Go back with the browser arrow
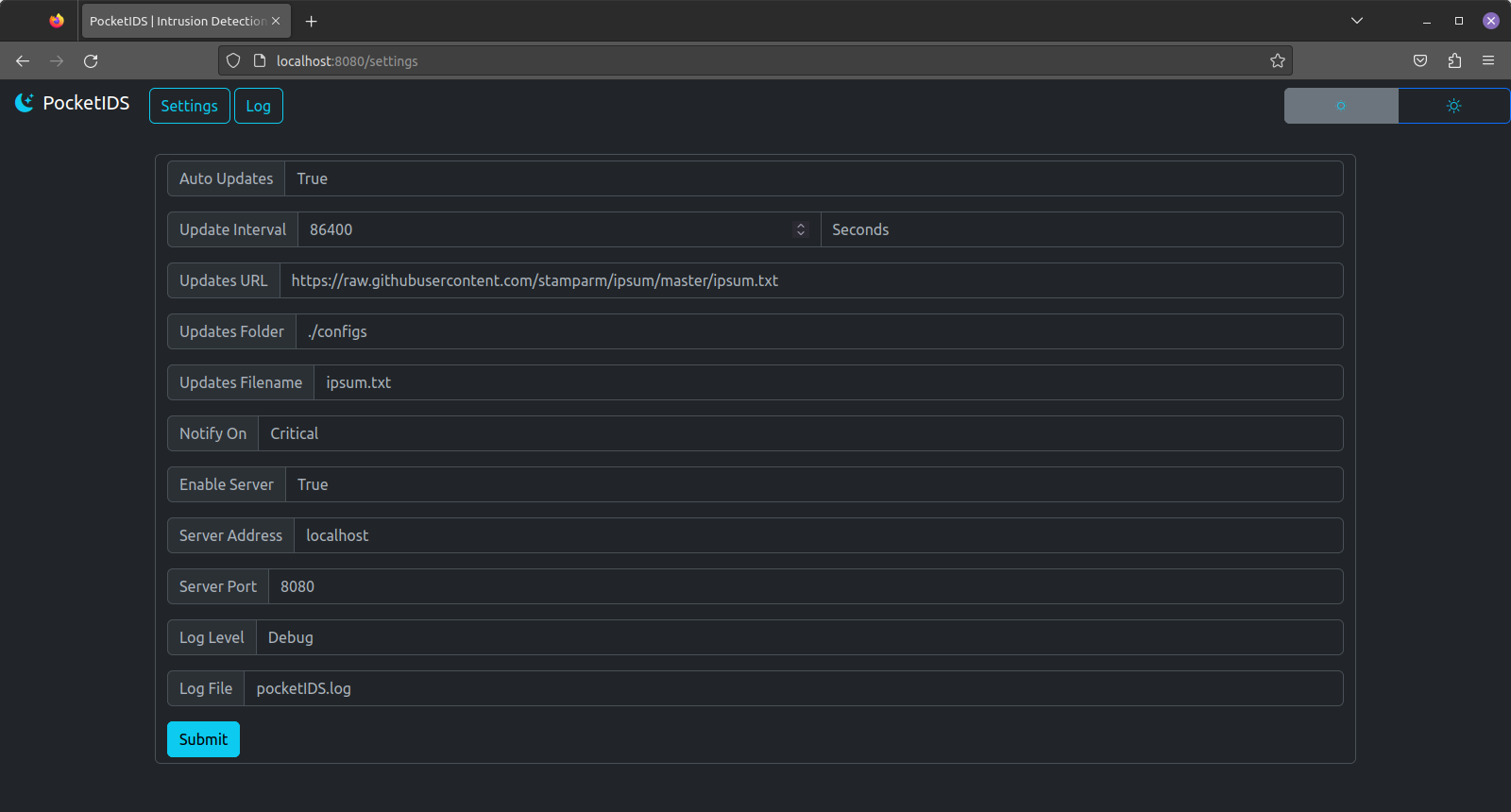 tap(23, 60)
